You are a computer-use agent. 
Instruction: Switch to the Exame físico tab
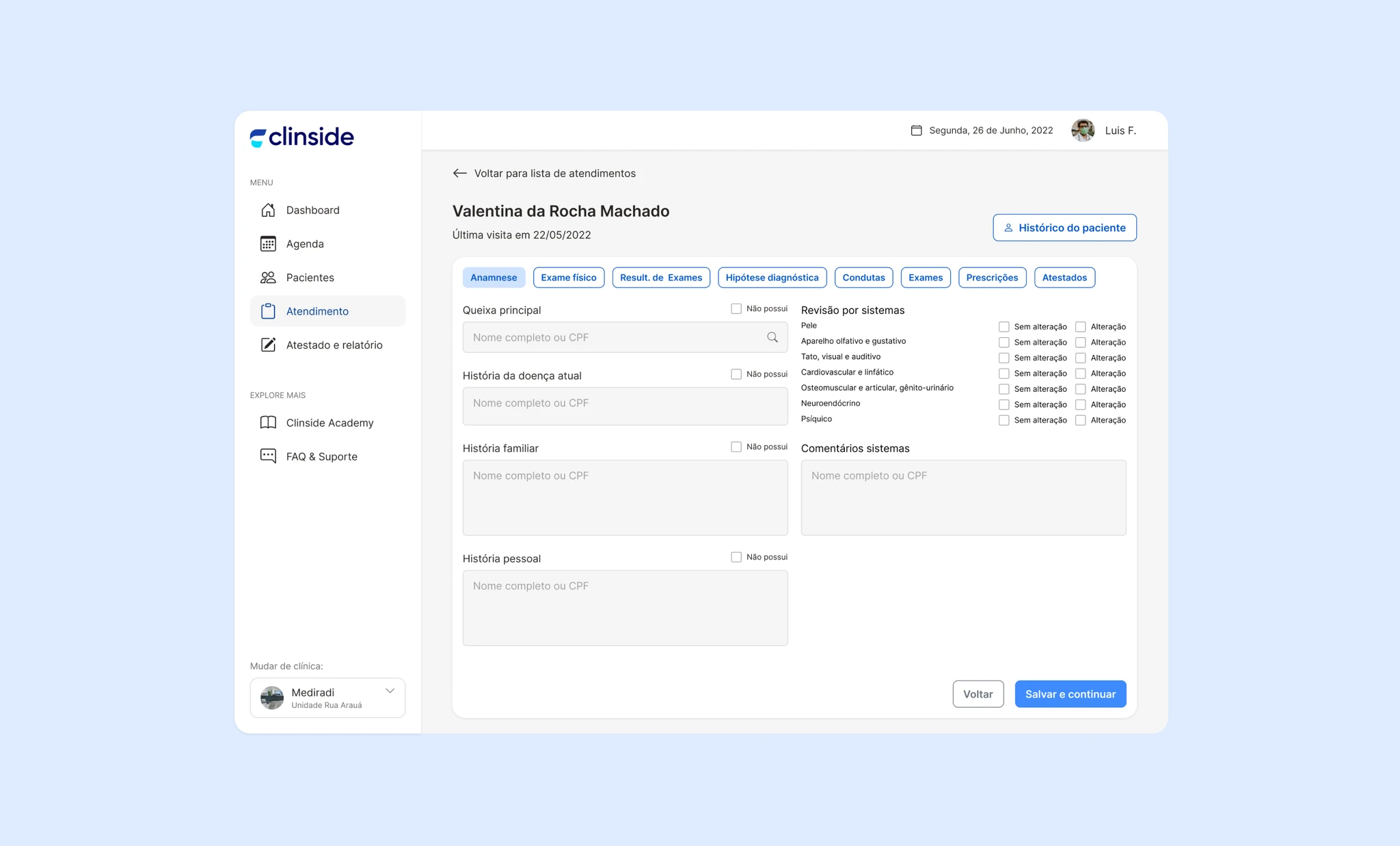pos(568,277)
